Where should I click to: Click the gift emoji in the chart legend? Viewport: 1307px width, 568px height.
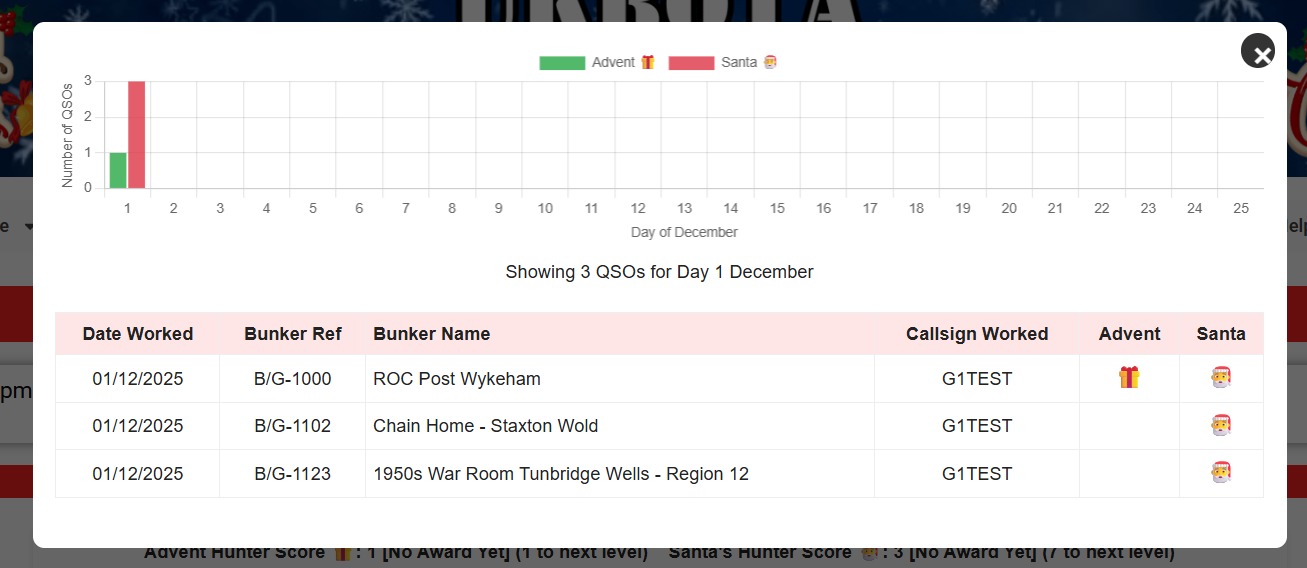click(x=648, y=62)
